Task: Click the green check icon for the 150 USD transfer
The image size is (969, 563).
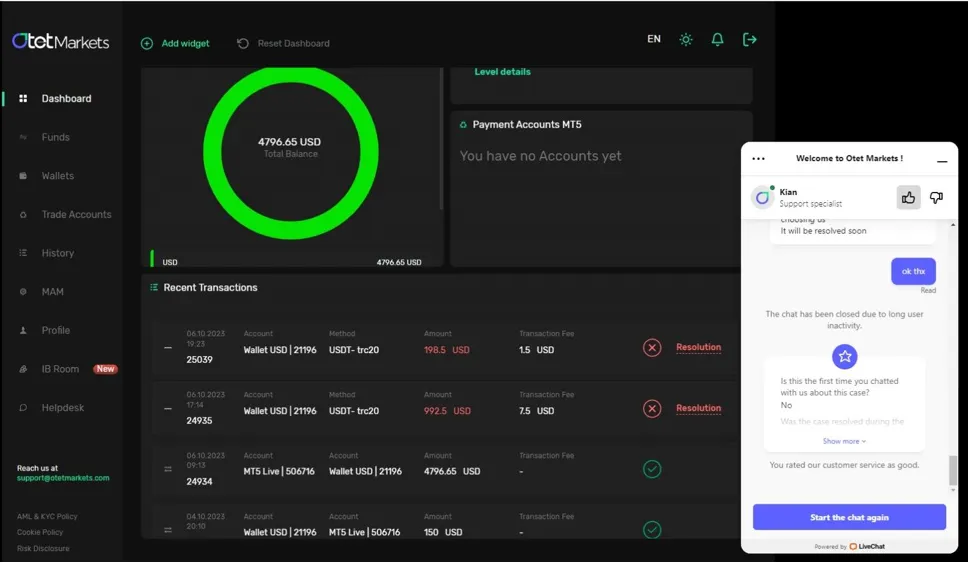Action: point(652,530)
